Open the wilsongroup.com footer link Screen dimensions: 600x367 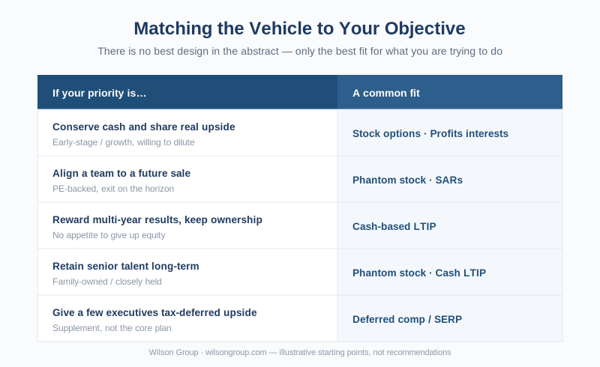[236, 352]
